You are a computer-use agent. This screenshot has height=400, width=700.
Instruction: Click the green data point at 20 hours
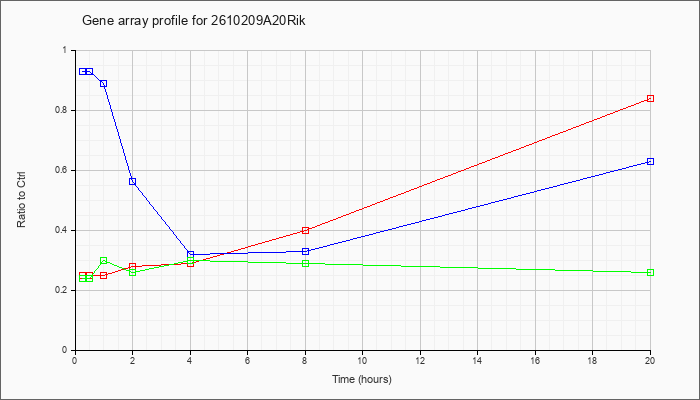(x=650, y=272)
